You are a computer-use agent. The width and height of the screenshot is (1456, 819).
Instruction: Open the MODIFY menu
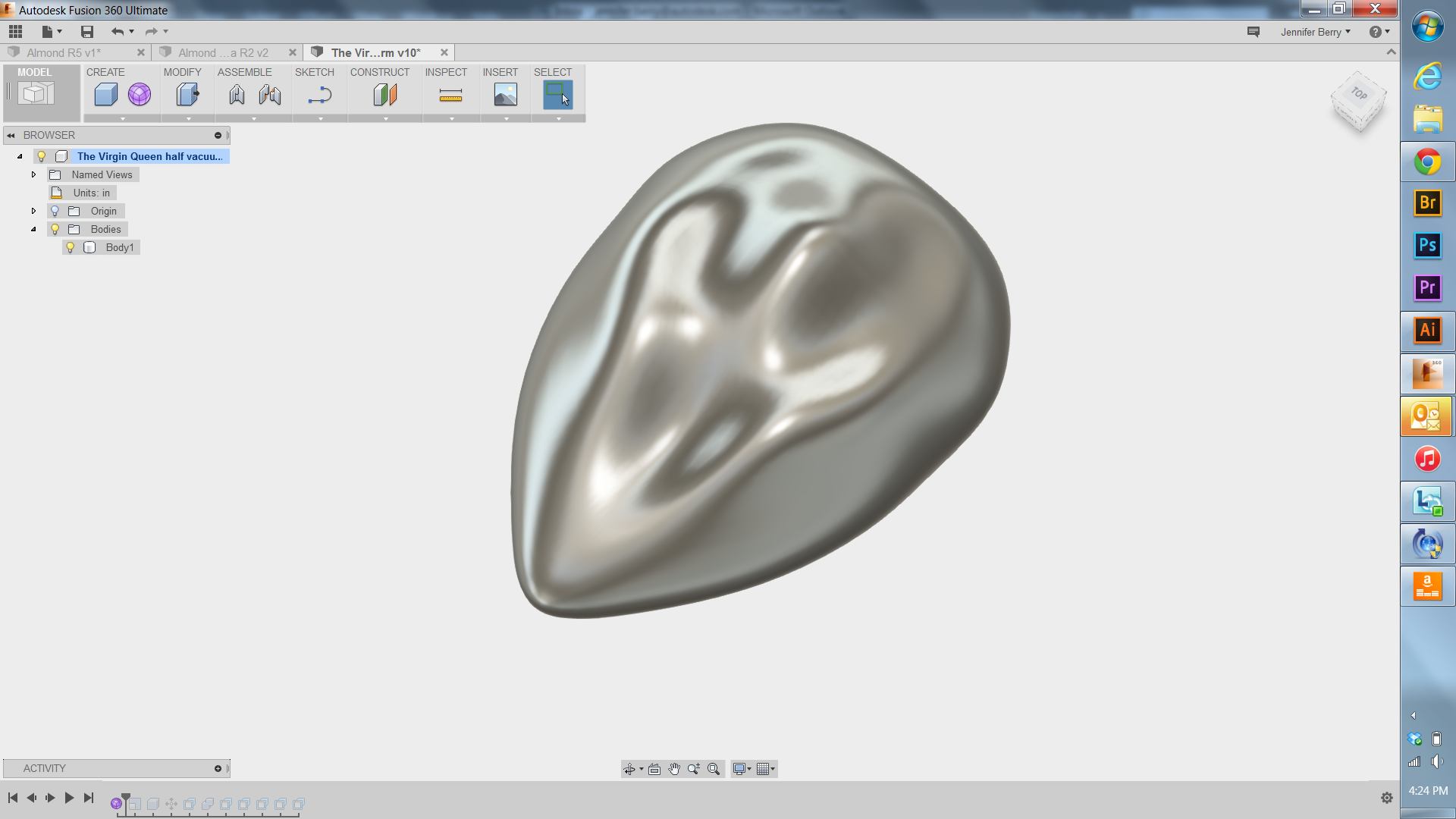point(181,72)
